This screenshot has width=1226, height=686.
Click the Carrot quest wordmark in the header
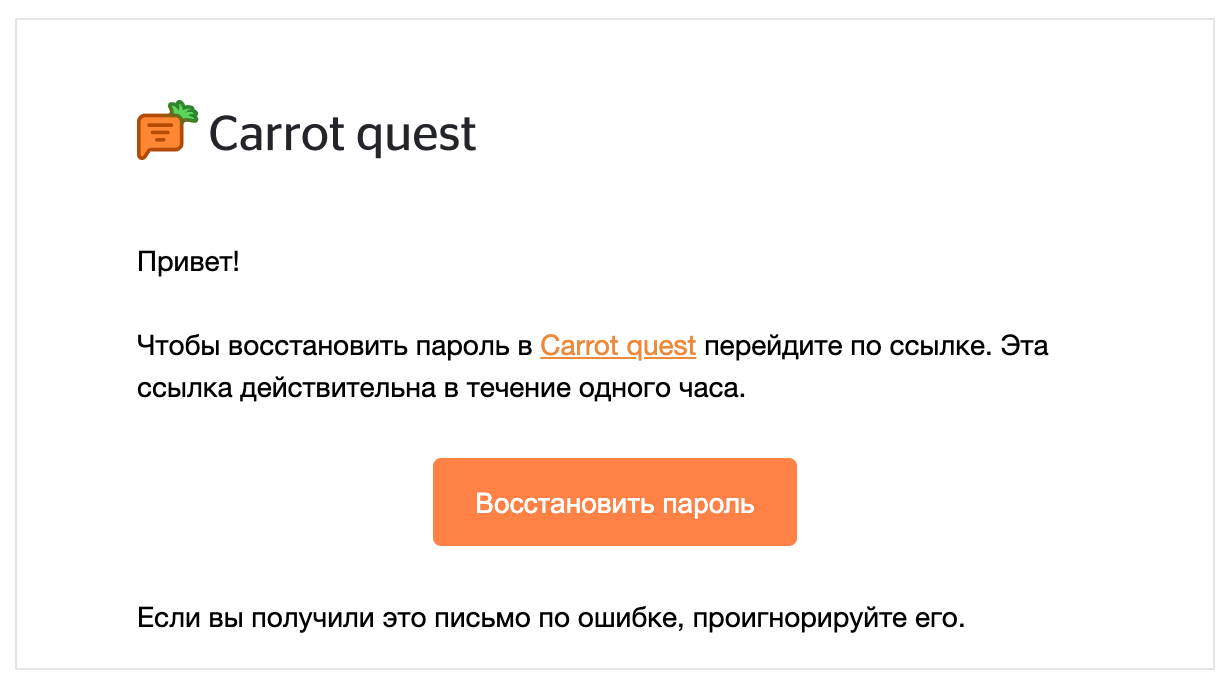342,134
